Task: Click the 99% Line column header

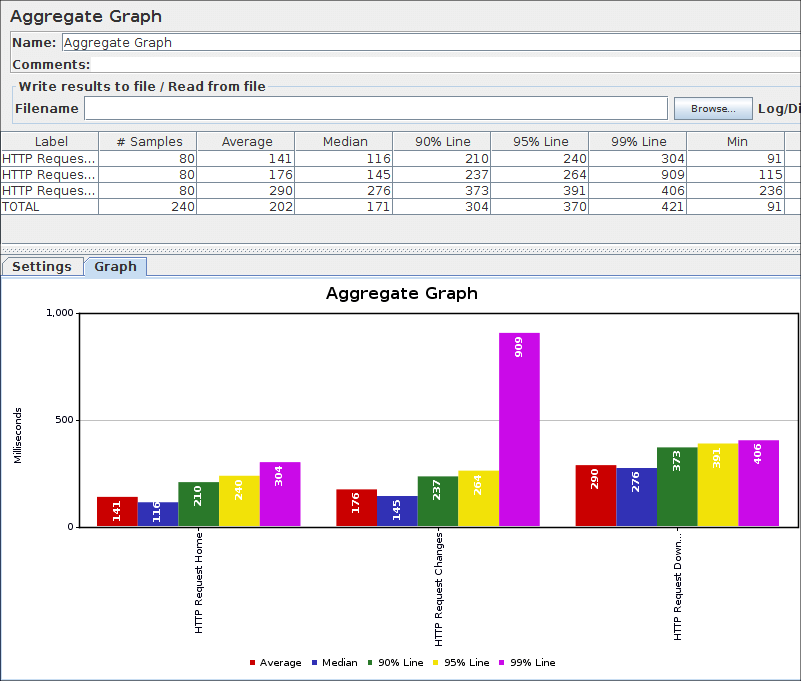Action: click(x=638, y=142)
